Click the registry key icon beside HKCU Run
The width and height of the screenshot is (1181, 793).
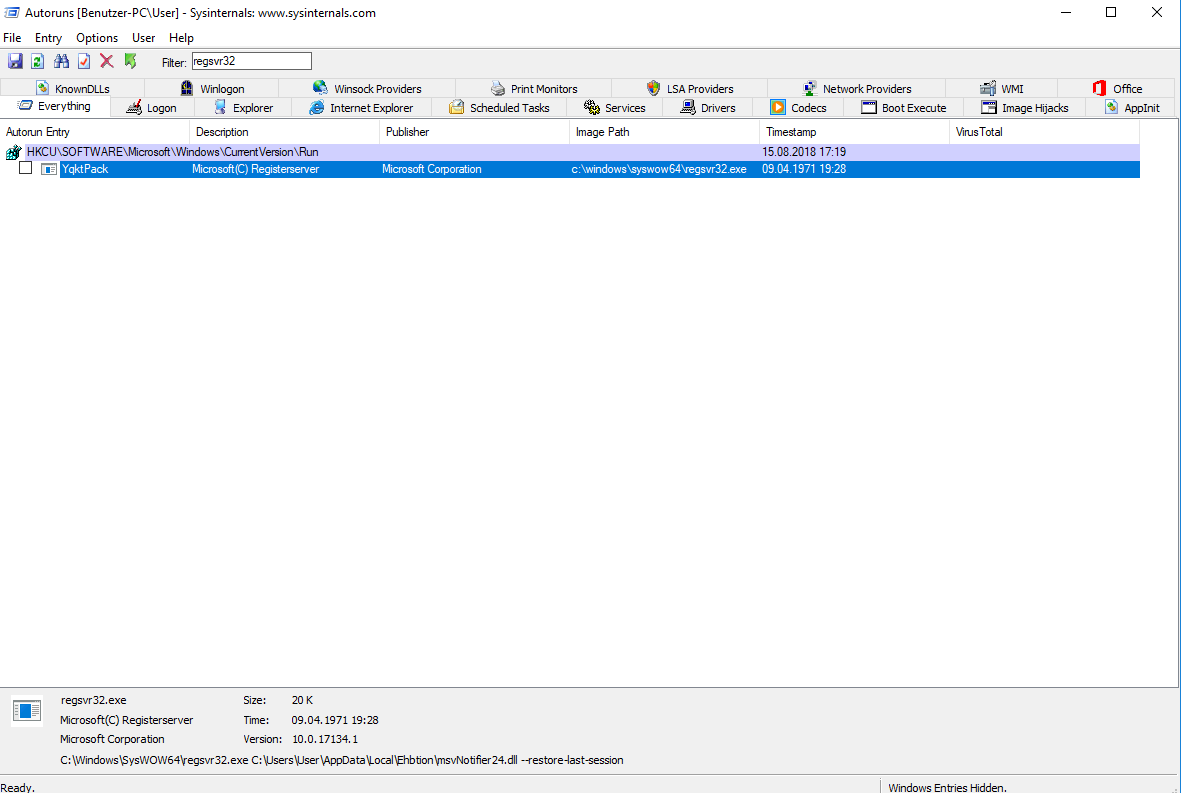point(13,152)
